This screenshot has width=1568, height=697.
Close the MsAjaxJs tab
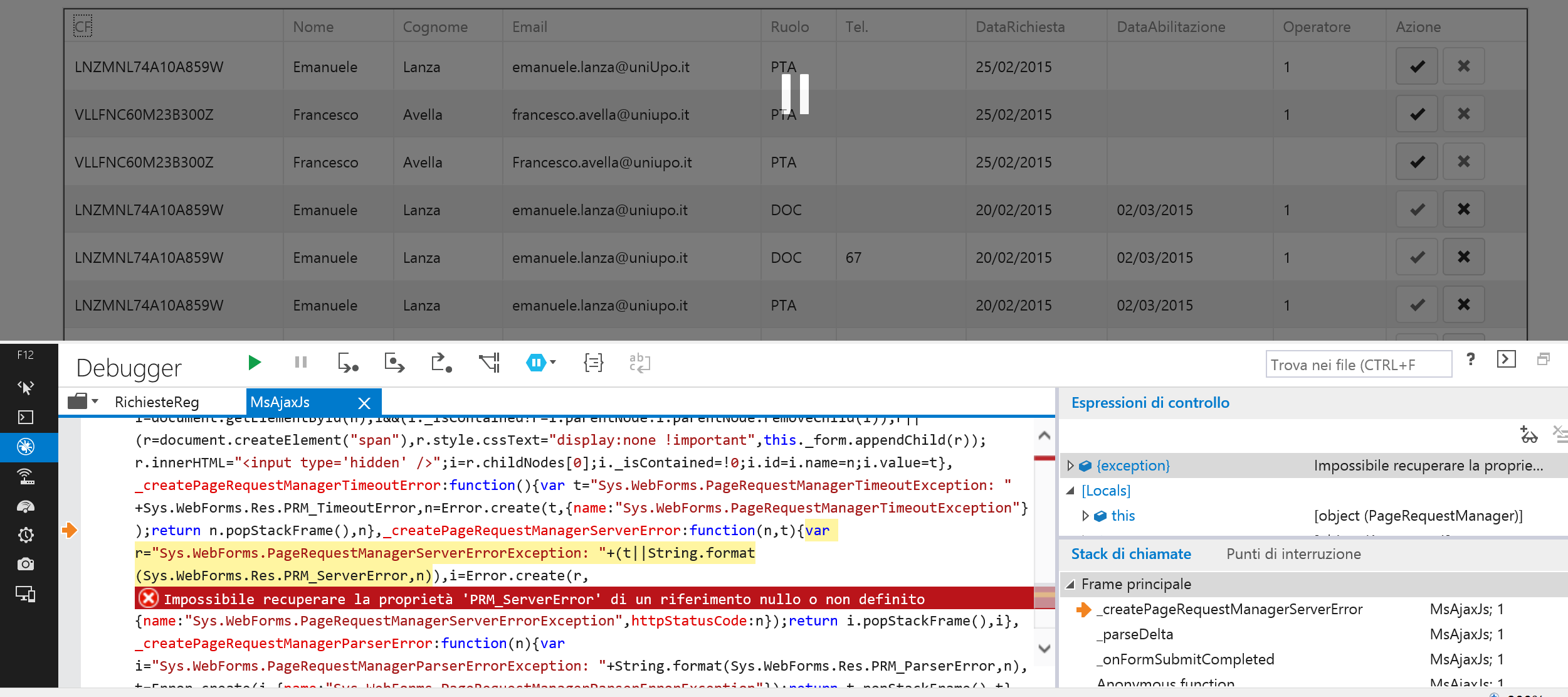point(364,403)
